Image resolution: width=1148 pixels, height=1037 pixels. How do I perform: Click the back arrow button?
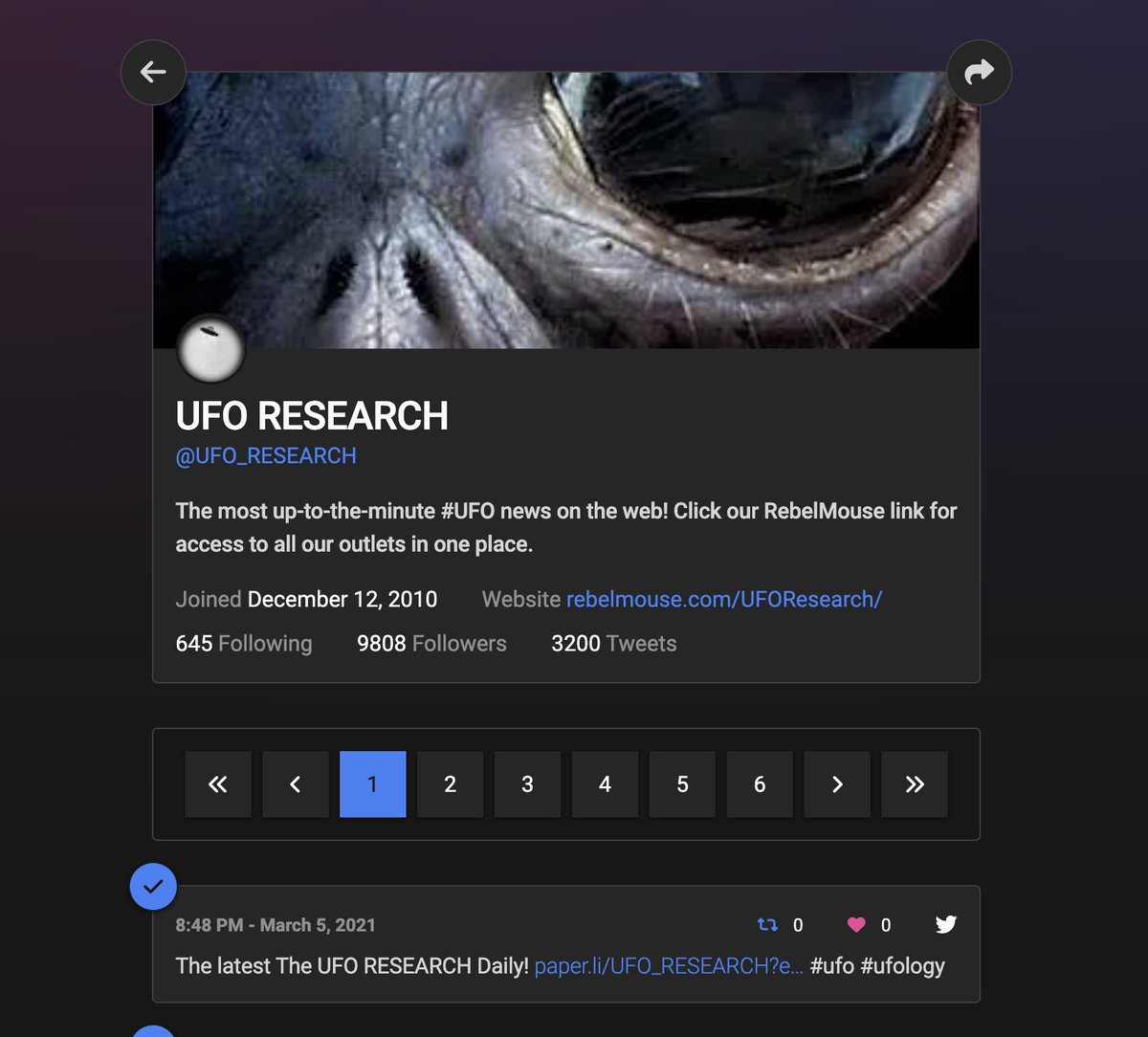(153, 72)
